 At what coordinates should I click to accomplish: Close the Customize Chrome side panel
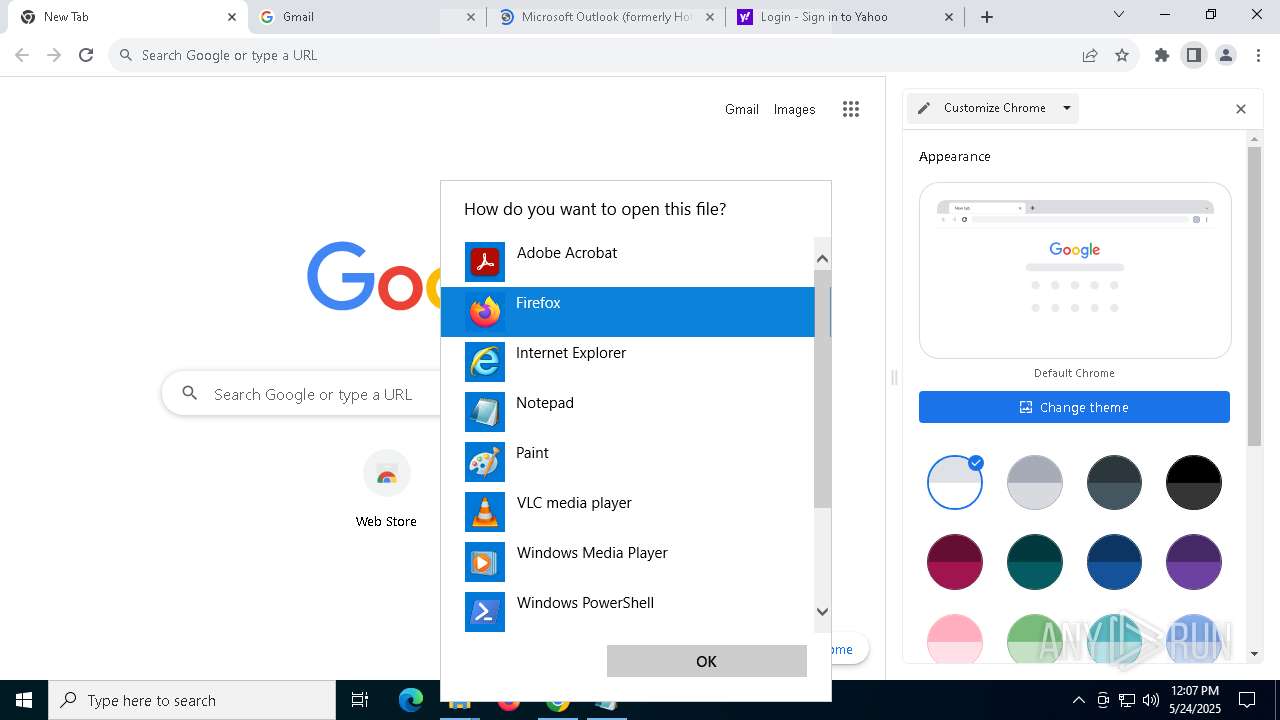1241,109
